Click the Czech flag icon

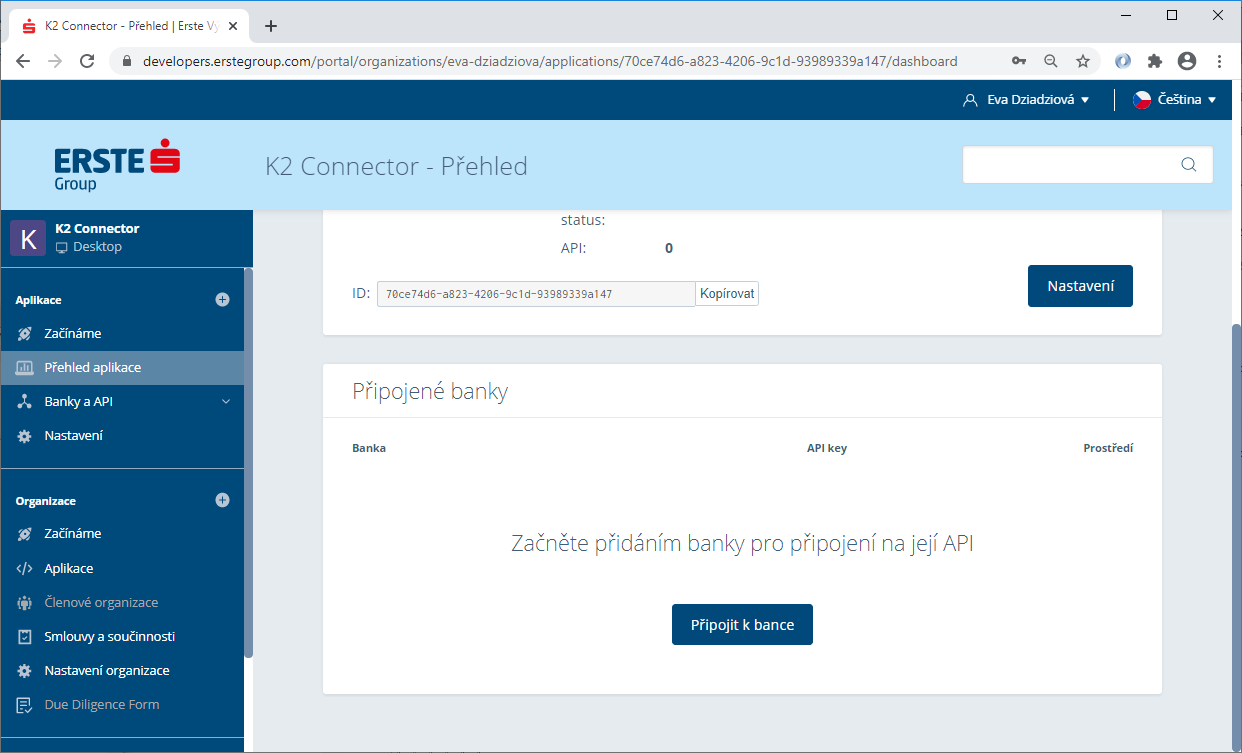click(1142, 100)
